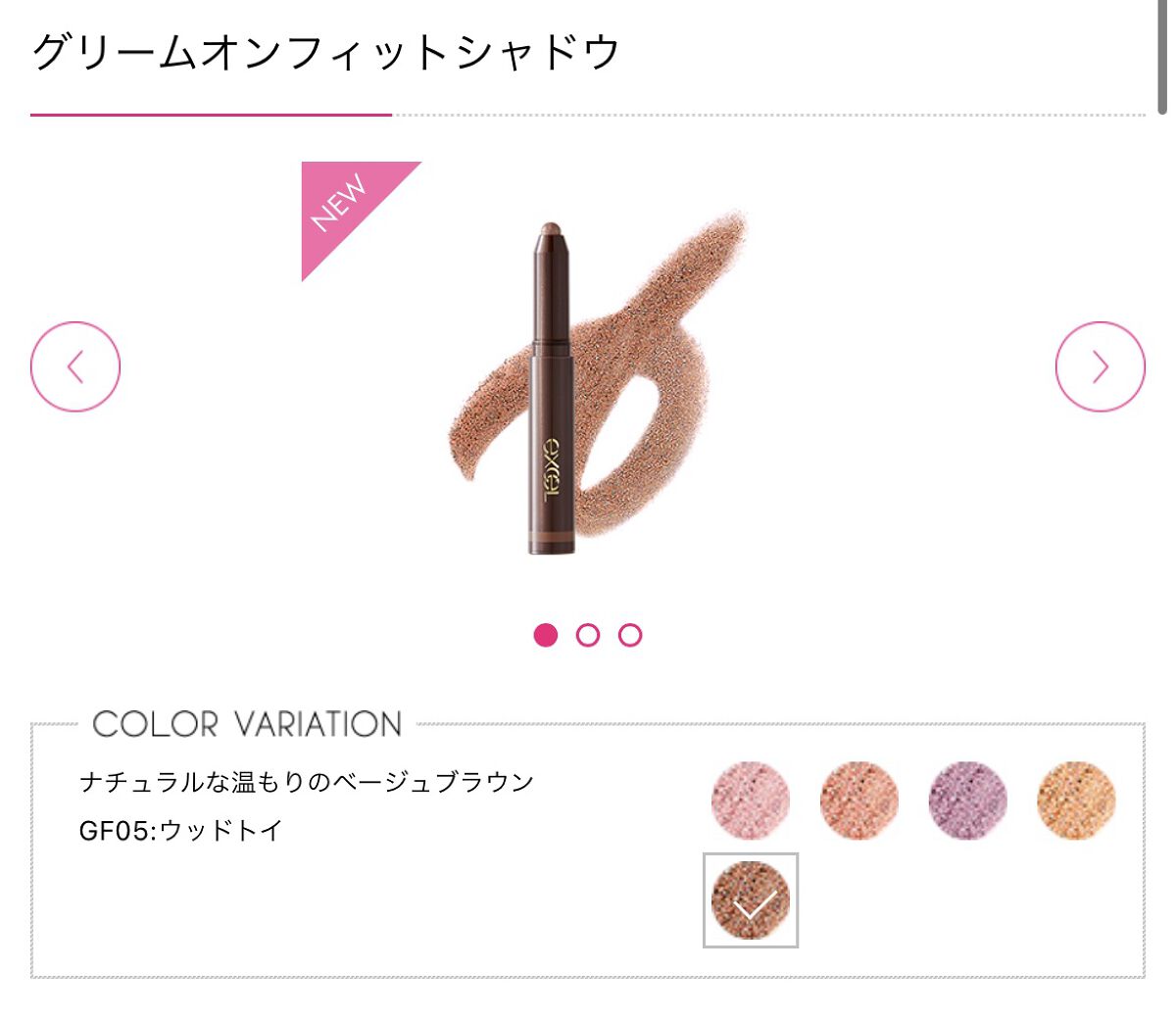Select the third carousel dot indicator
The image size is (1176, 1019).
coord(630,635)
